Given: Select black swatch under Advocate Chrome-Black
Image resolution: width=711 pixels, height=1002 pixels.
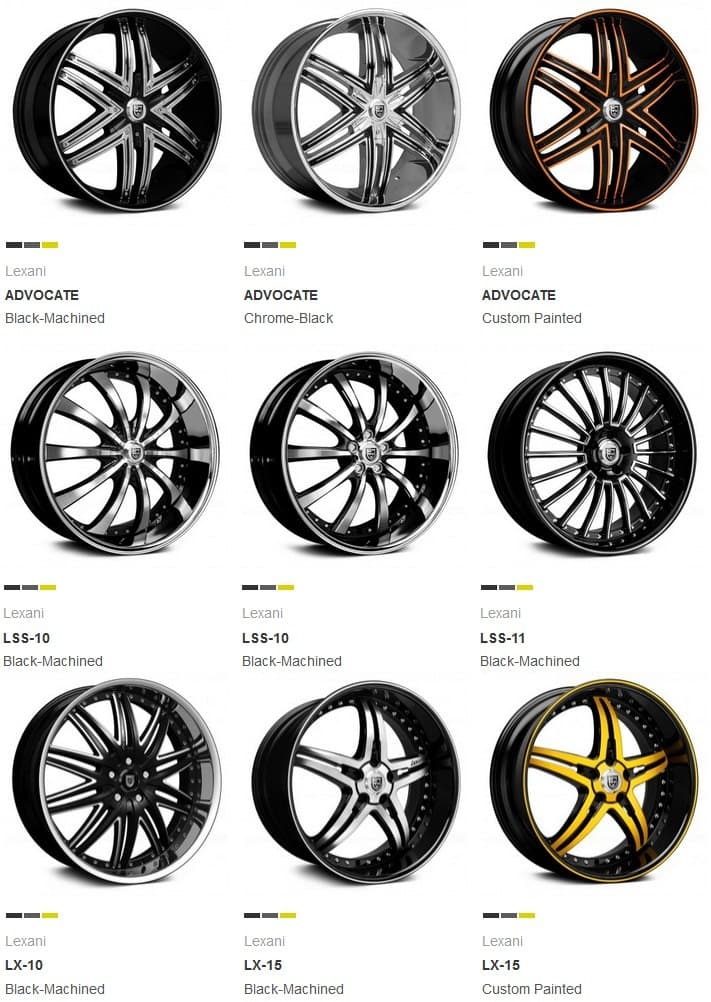Looking at the screenshot, I should [252, 245].
